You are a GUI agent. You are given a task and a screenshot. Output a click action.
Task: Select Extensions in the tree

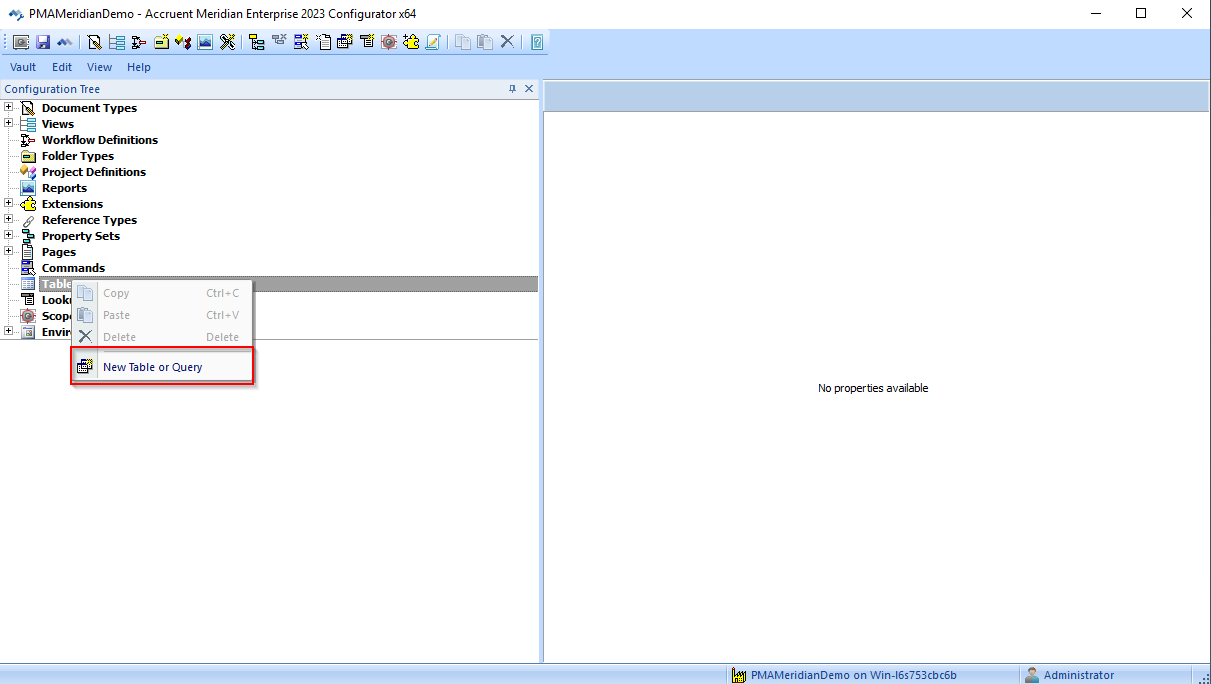[x=72, y=204]
